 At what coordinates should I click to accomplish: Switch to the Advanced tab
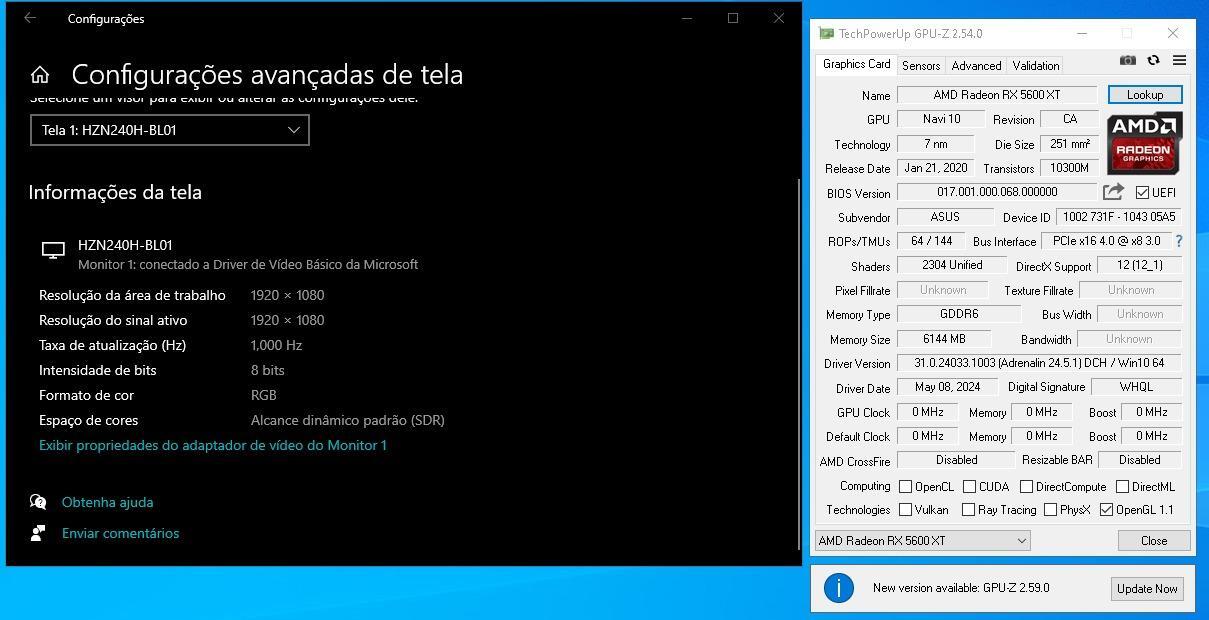976,66
